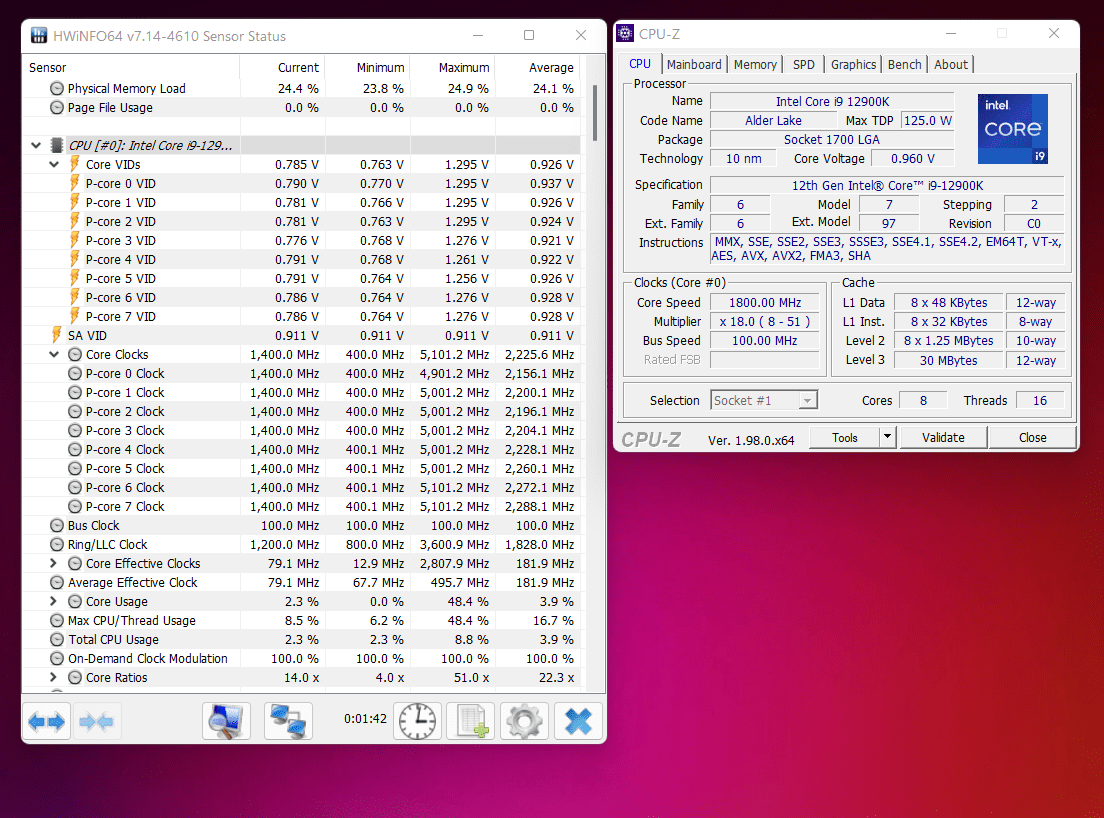The height and width of the screenshot is (818, 1104).
Task: Switch to the Graphics tab in CPU-Z
Action: tap(853, 65)
